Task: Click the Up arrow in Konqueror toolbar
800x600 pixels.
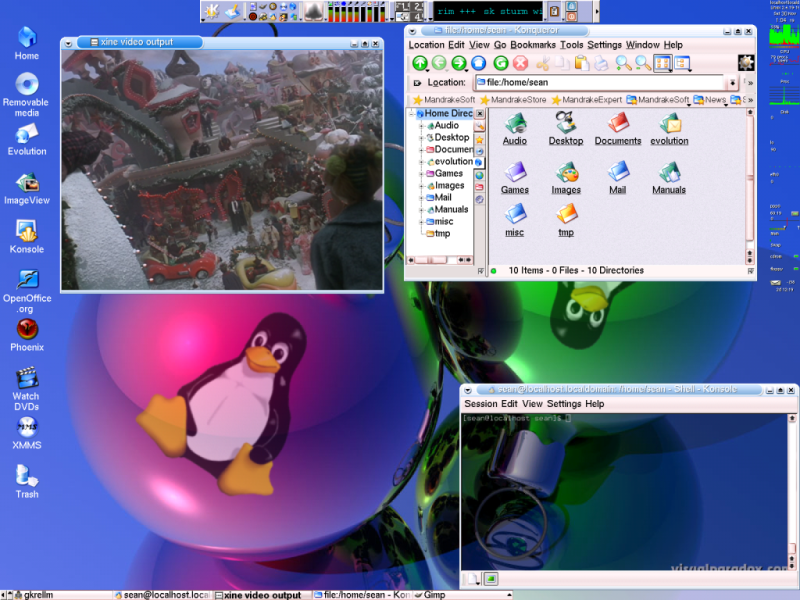Action: pyautogui.click(x=420, y=63)
